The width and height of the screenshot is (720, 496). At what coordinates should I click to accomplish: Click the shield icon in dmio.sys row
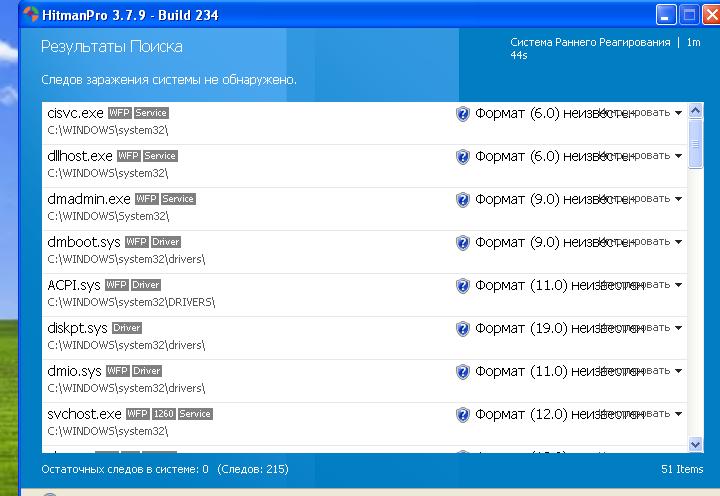click(462, 371)
